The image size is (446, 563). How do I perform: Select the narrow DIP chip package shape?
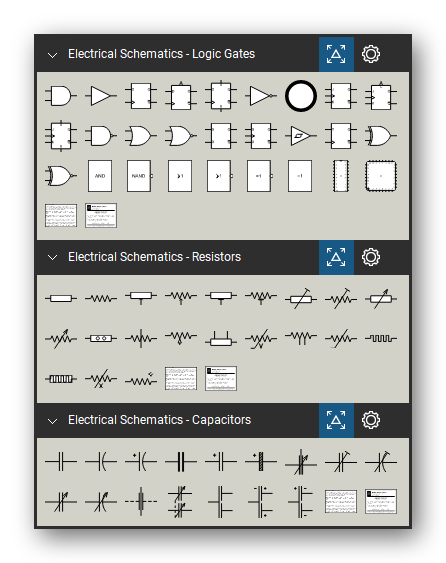[x=341, y=176]
